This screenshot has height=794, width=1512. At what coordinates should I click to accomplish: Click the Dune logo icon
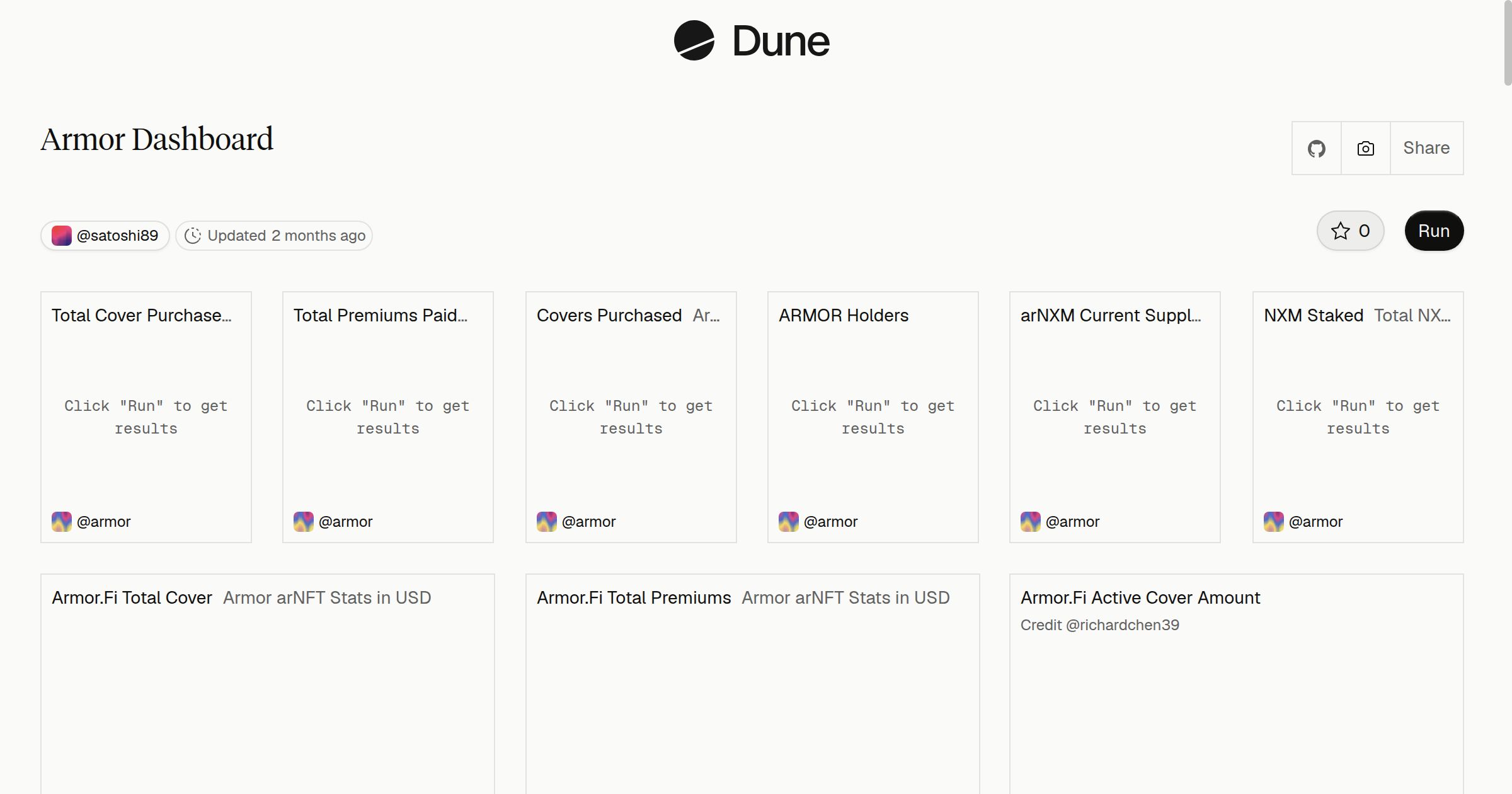coord(694,40)
